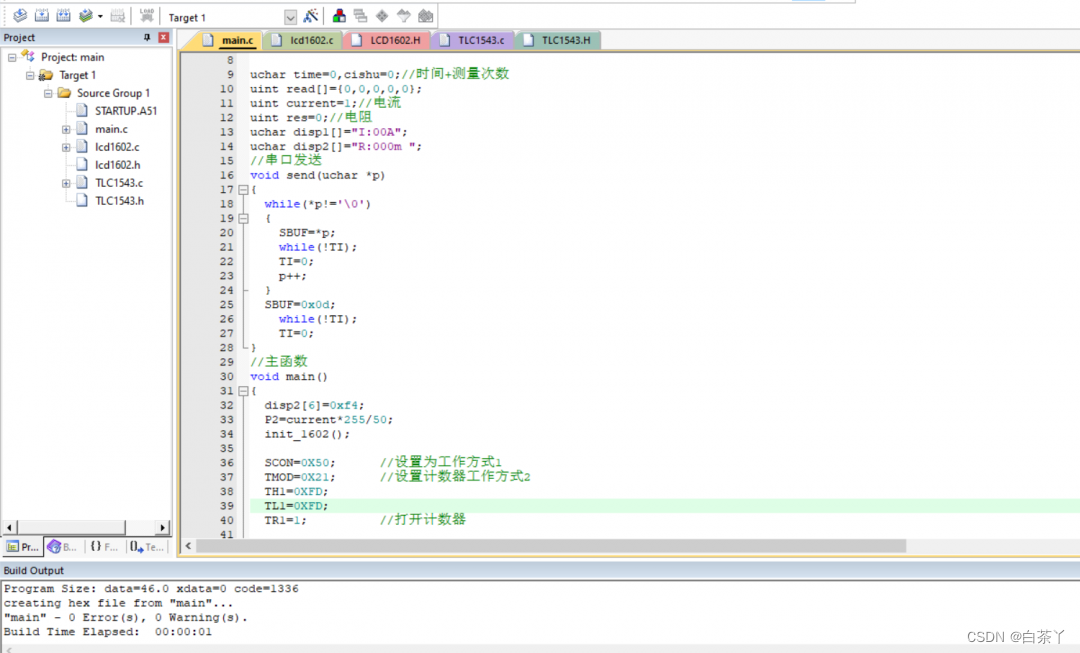Image resolution: width=1080 pixels, height=653 pixels.
Task: Click the Translate current file icon
Action: point(19,16)
